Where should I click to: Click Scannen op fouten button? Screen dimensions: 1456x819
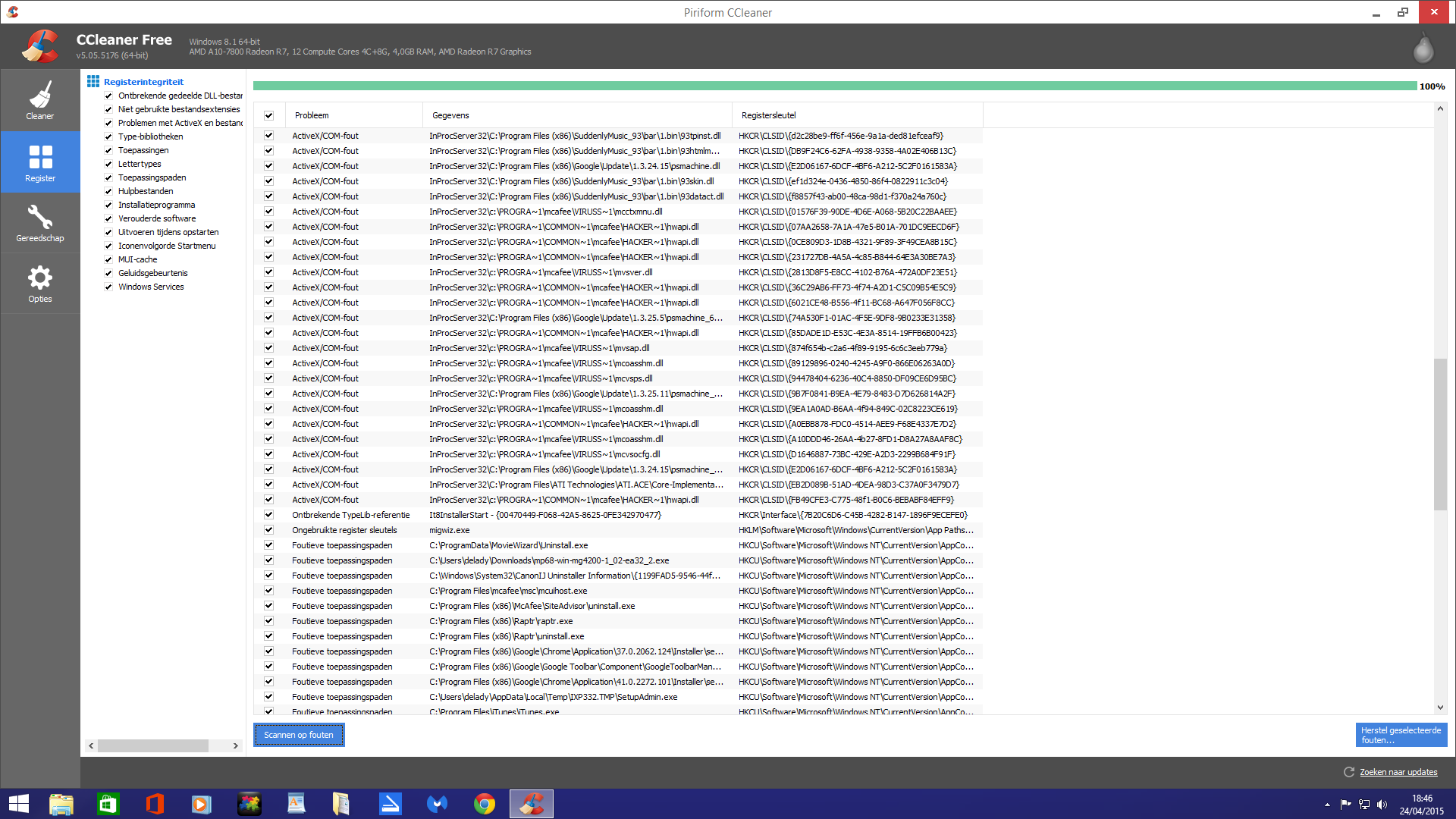click(299, 735)
